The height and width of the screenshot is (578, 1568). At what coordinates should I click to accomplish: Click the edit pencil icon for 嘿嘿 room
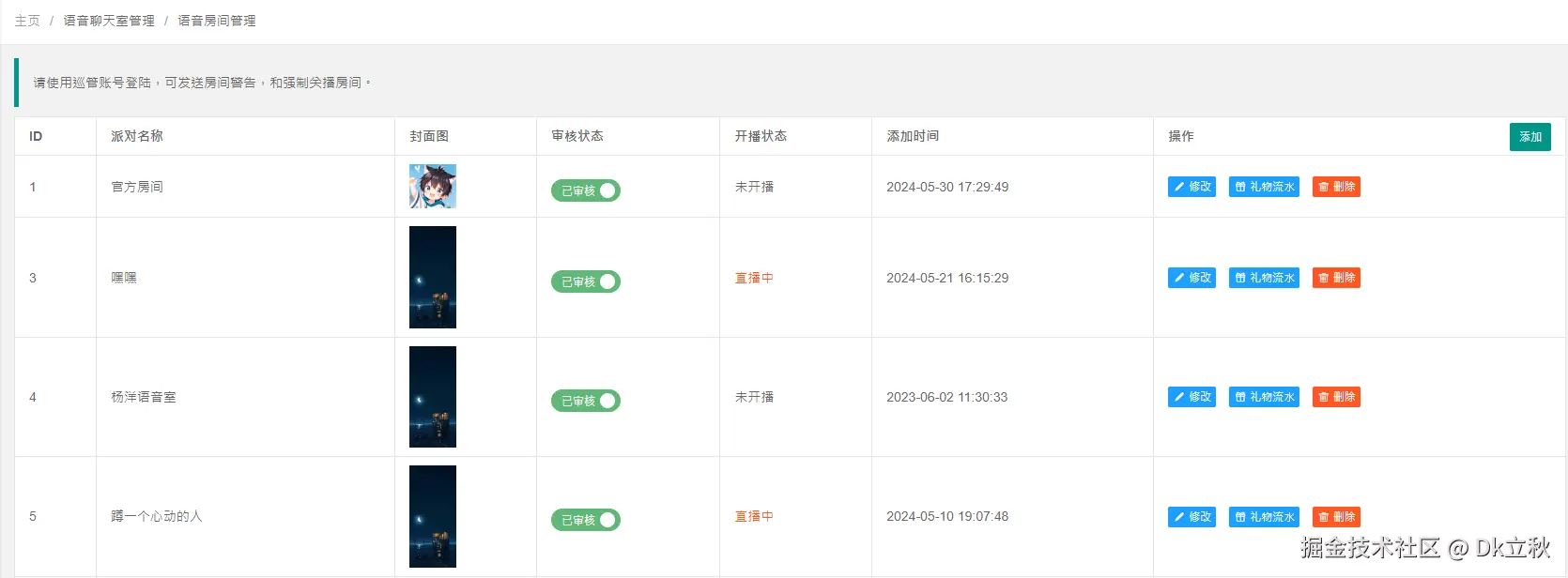[1179, 278]
